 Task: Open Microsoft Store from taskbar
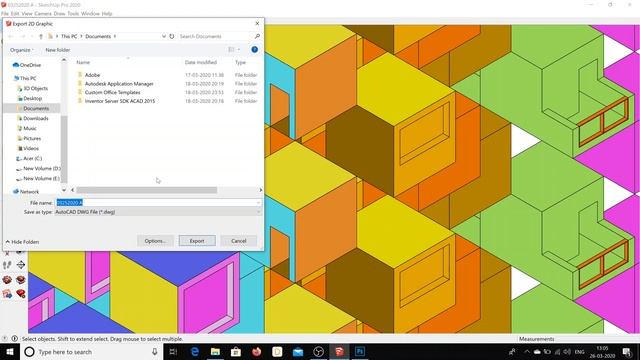[x=236, y=351]
